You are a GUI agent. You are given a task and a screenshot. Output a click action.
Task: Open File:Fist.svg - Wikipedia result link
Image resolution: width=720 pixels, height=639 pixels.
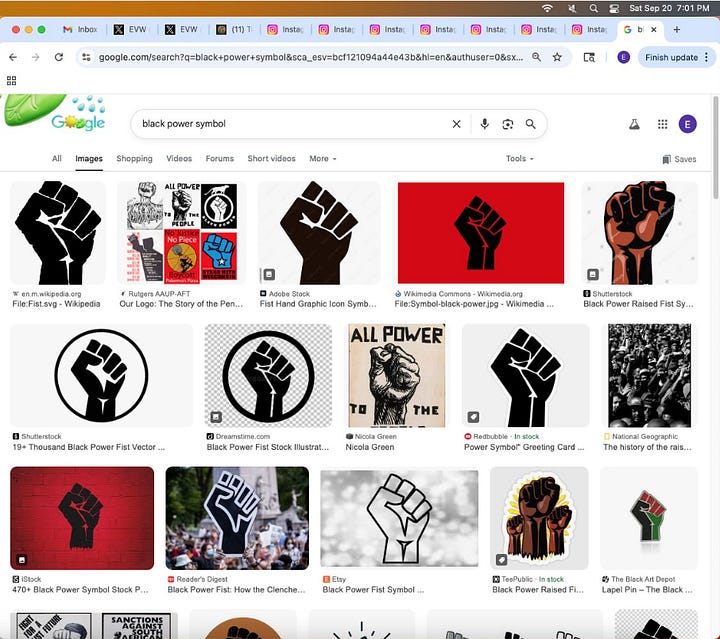coord(56,304)
